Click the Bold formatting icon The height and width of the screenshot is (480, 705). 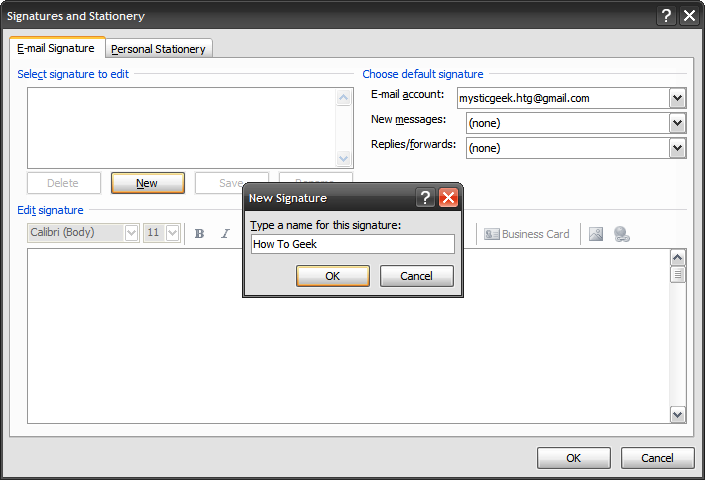click(199, 234)
